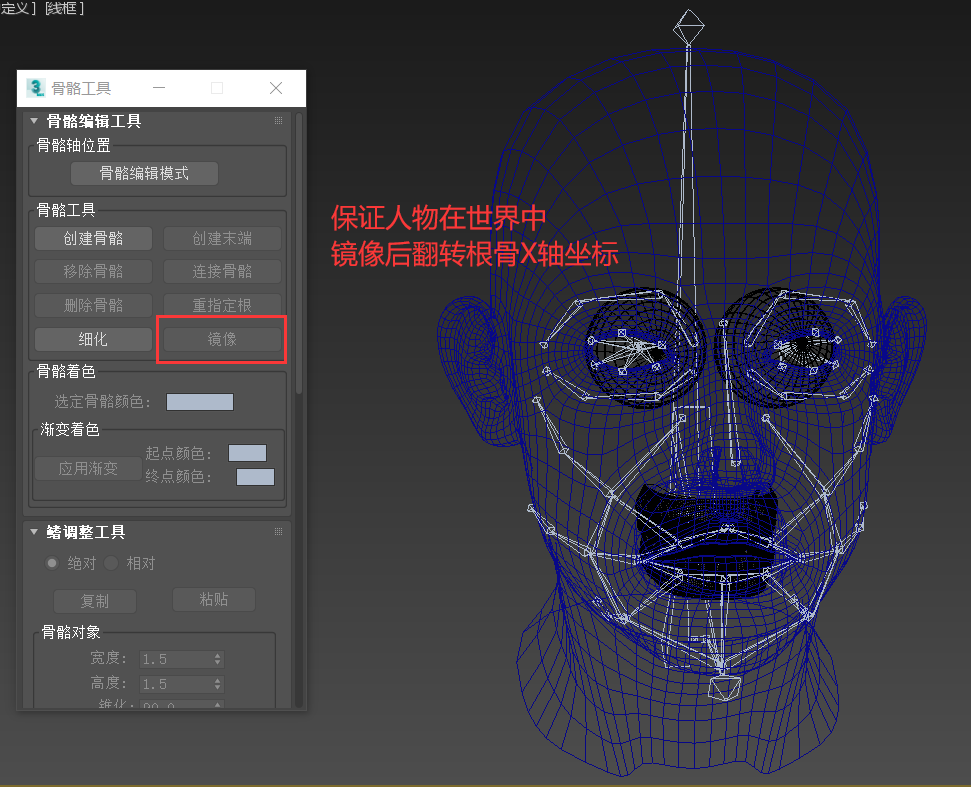This screenshot has height=787, width=971.
Task: Click the 宽度 spinner arrows
Action: pos(217,659)
